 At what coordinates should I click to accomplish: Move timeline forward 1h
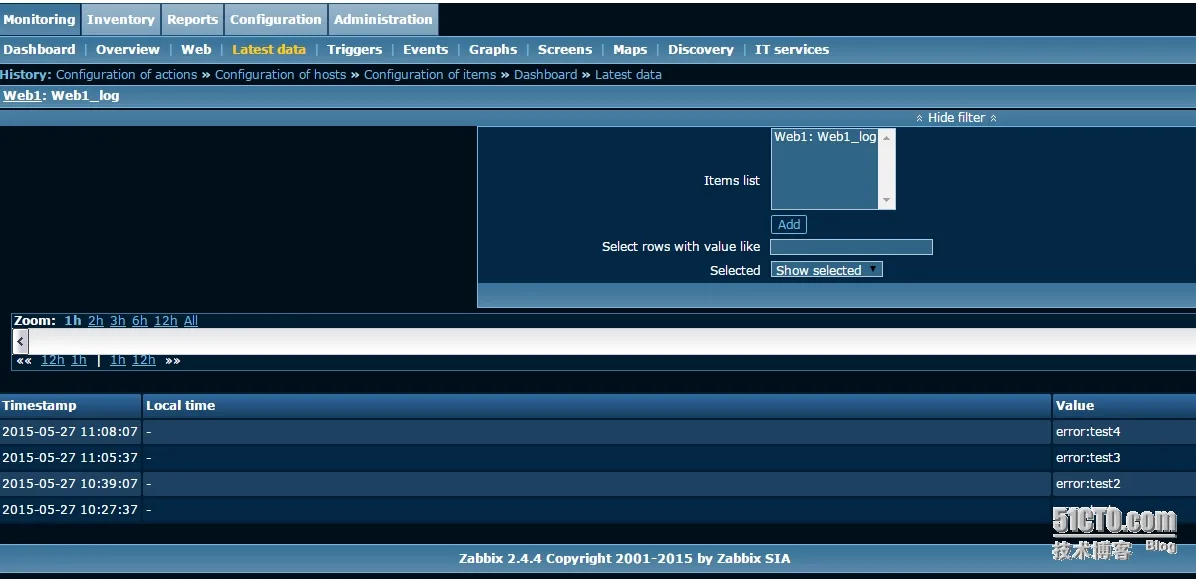coord(117,360)
